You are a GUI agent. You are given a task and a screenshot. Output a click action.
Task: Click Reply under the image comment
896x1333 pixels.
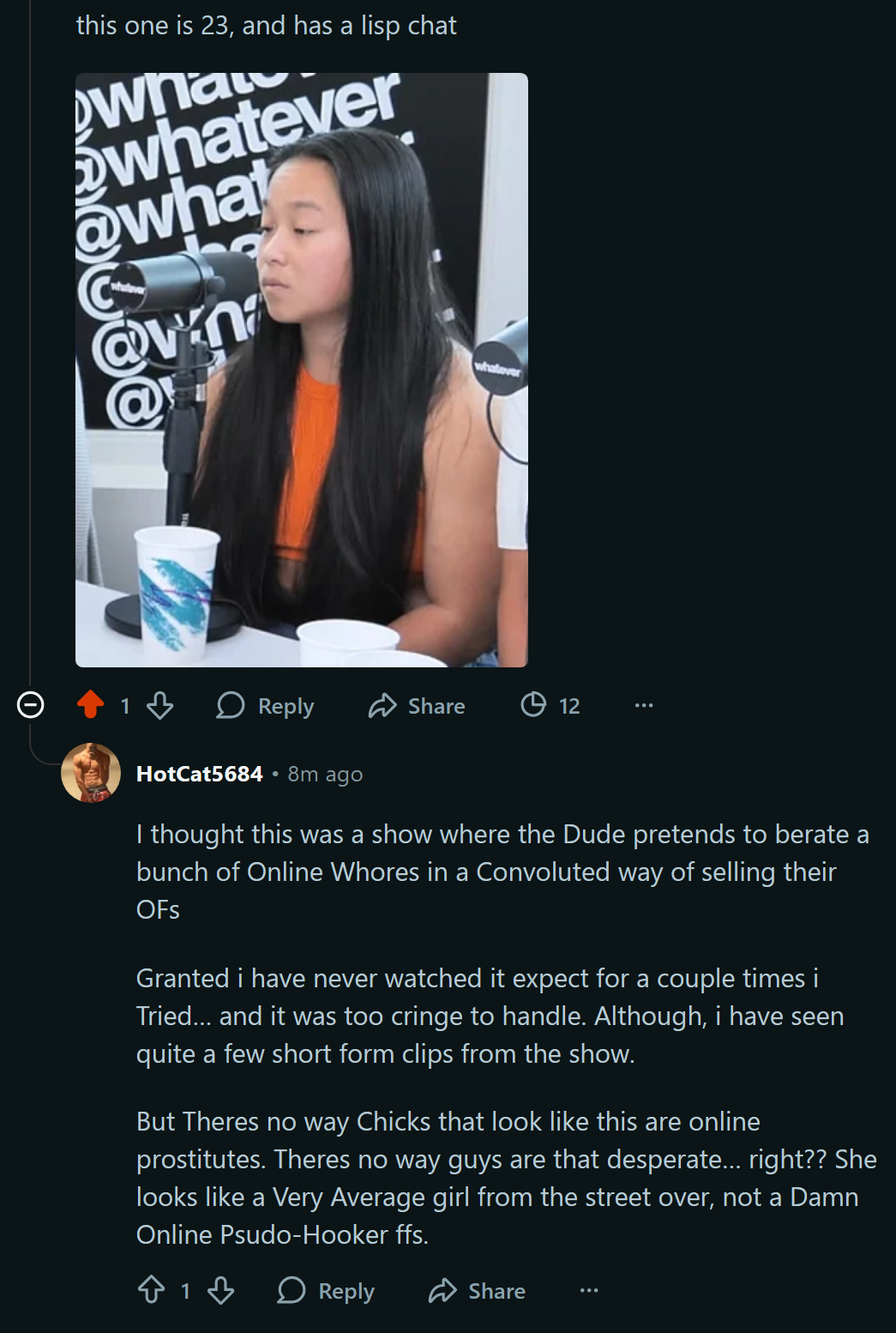click(266, 705)
